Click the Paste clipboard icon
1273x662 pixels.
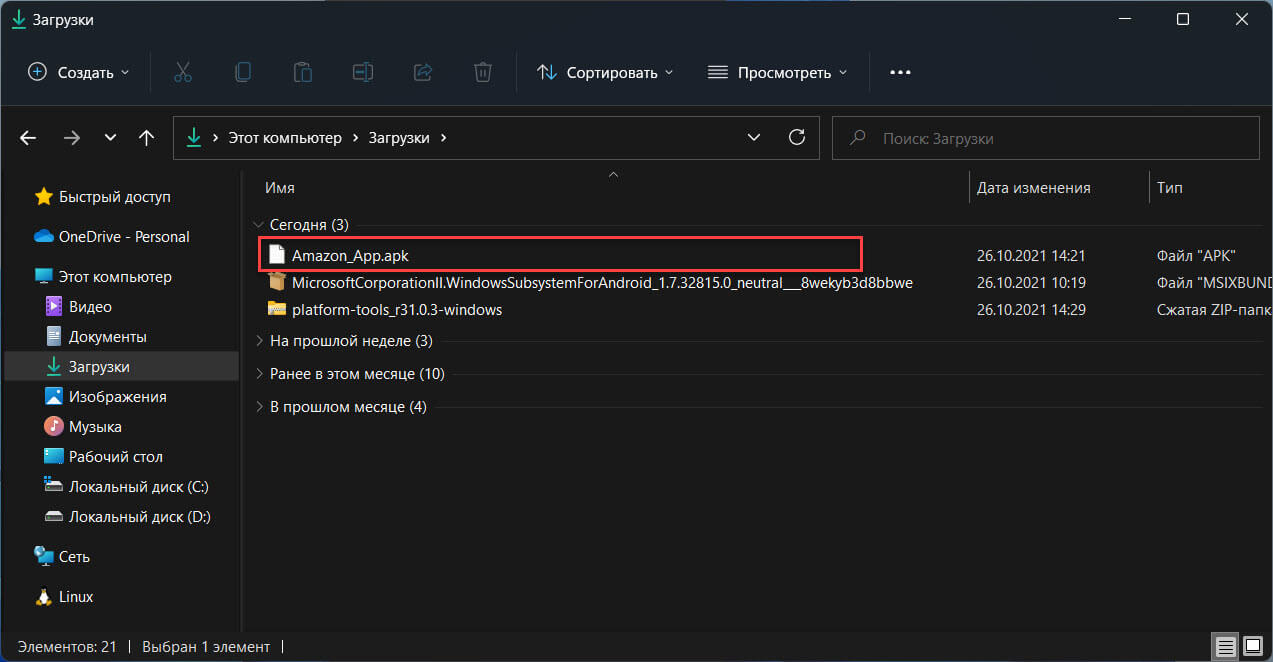point(302,72)
